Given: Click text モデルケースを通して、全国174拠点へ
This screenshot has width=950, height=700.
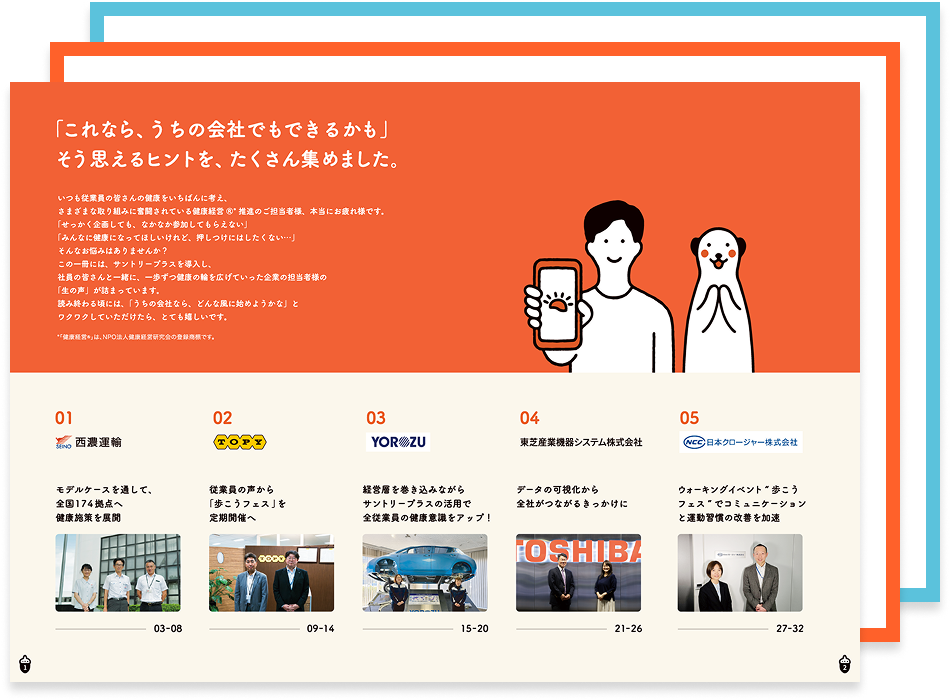Looking at the screenshot, I should coord(104,496).
